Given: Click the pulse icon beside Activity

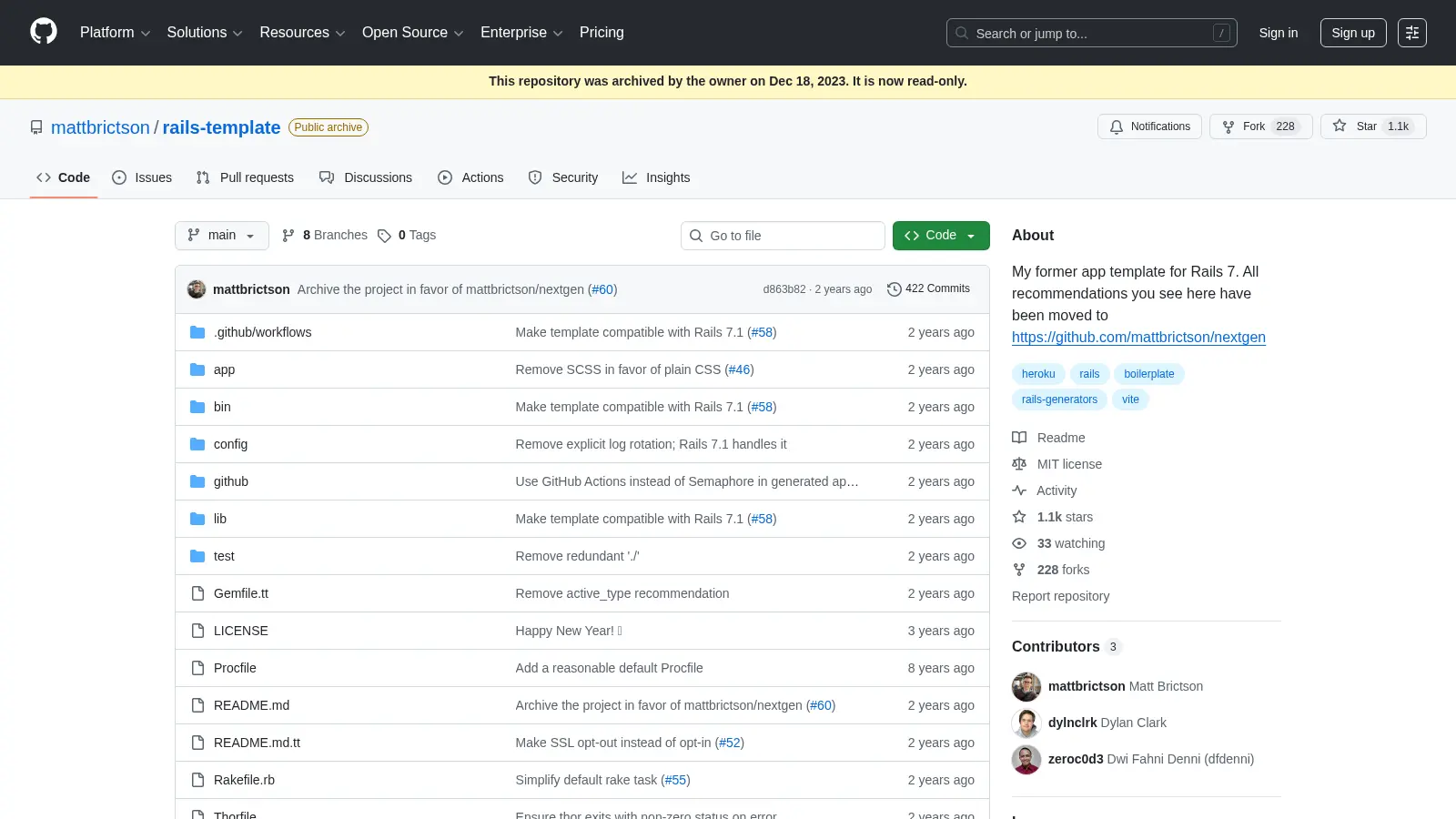Looking at the screenshot, I should pyautogui.click(x=1019, y=490).
